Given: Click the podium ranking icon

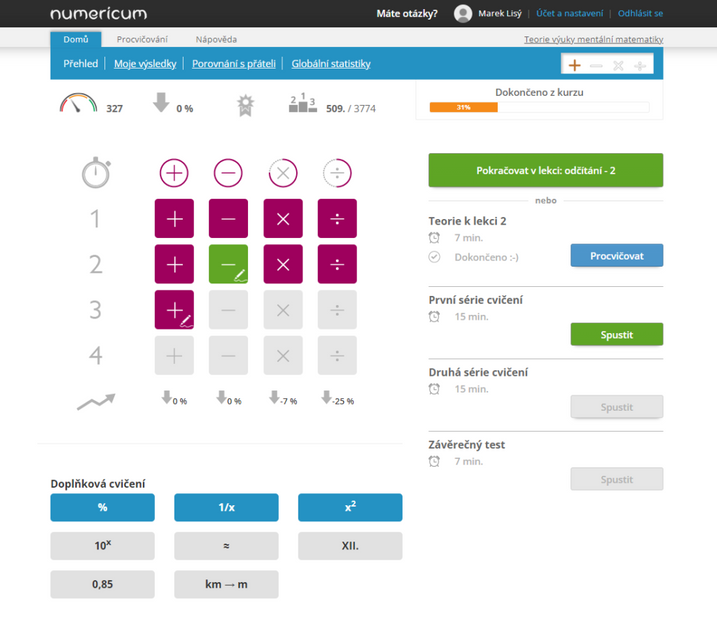Looking at the screenshot, I should click(302, 103).
